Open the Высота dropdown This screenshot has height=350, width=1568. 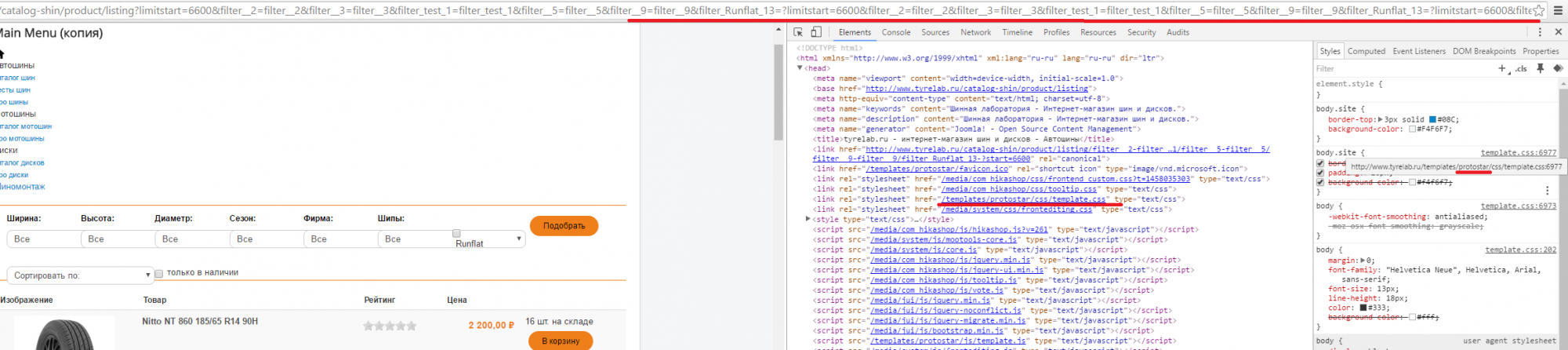[118, 239]
